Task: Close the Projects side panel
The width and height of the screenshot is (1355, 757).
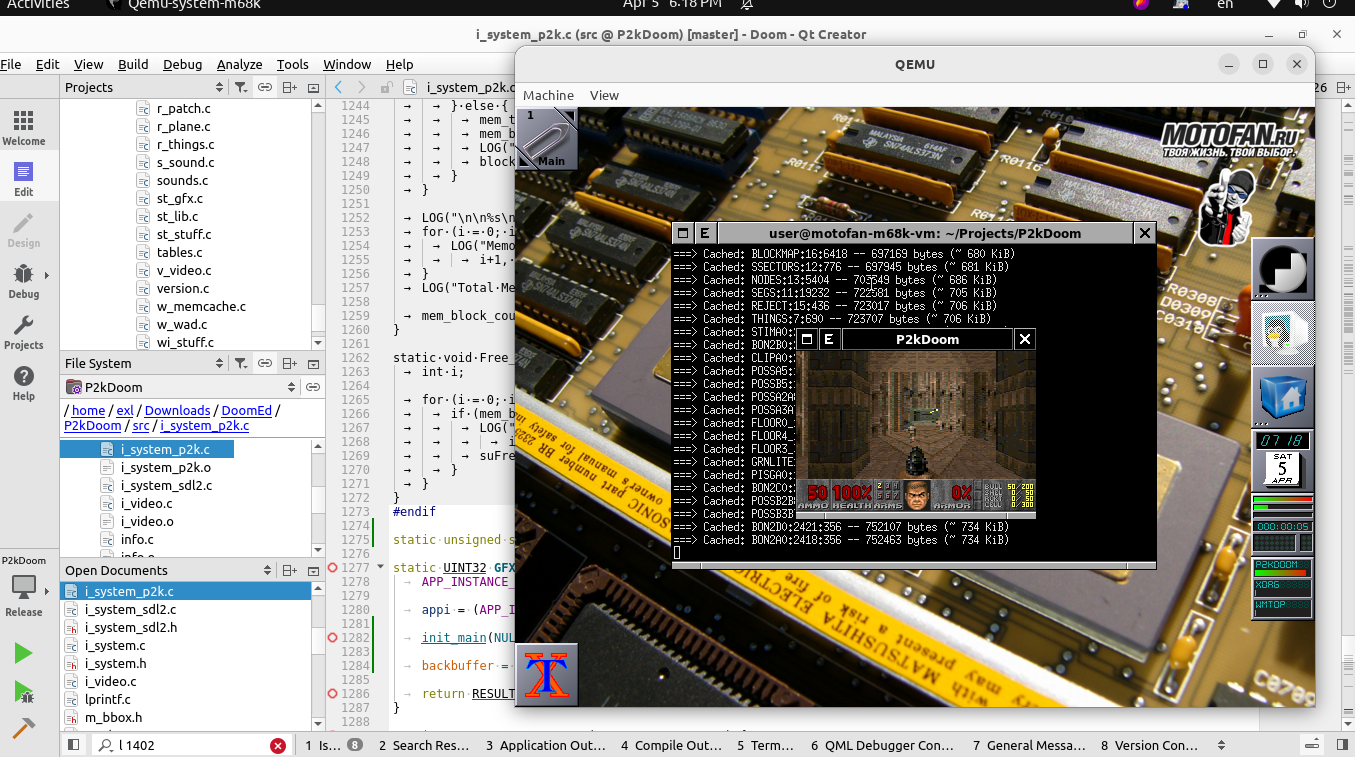Action: [x=313, y=88]
